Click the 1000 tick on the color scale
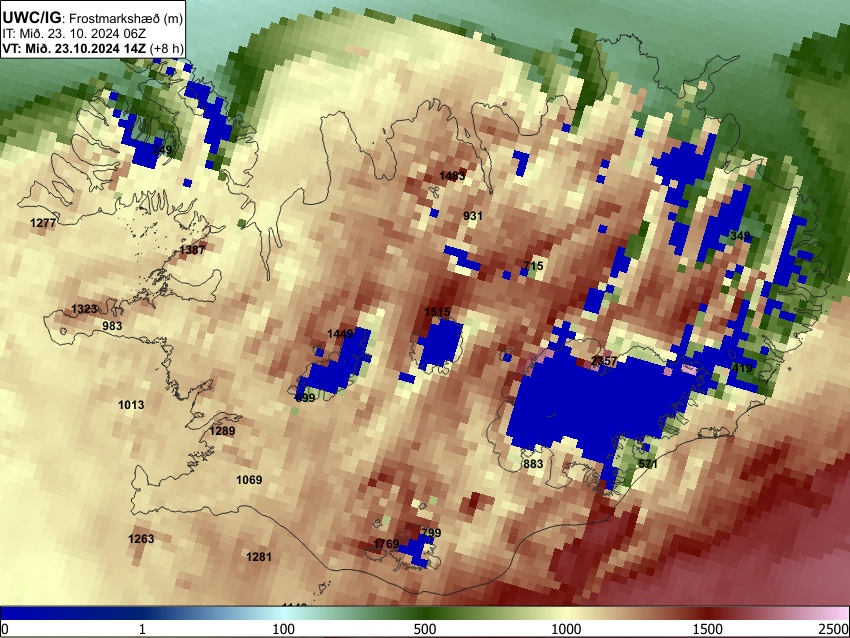The image size is (850, 638). (566, 629)
